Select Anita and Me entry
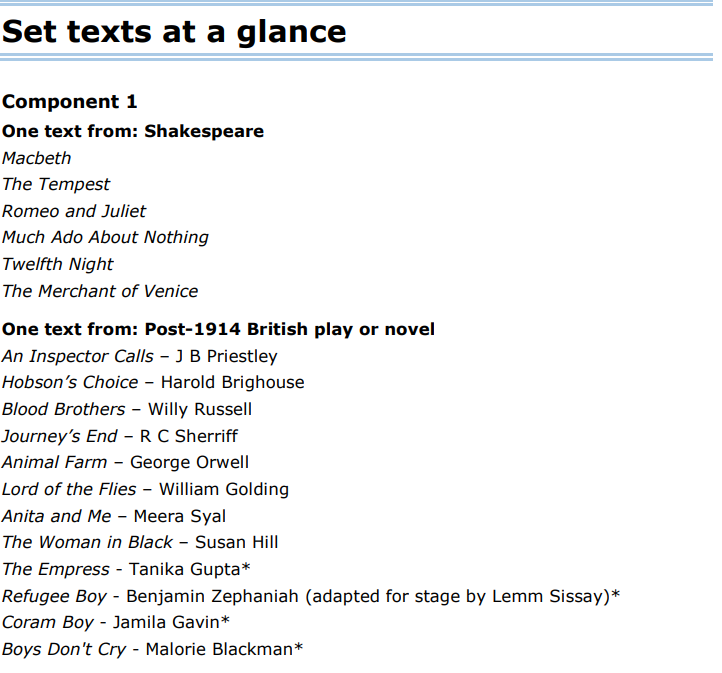 [114, 516]
